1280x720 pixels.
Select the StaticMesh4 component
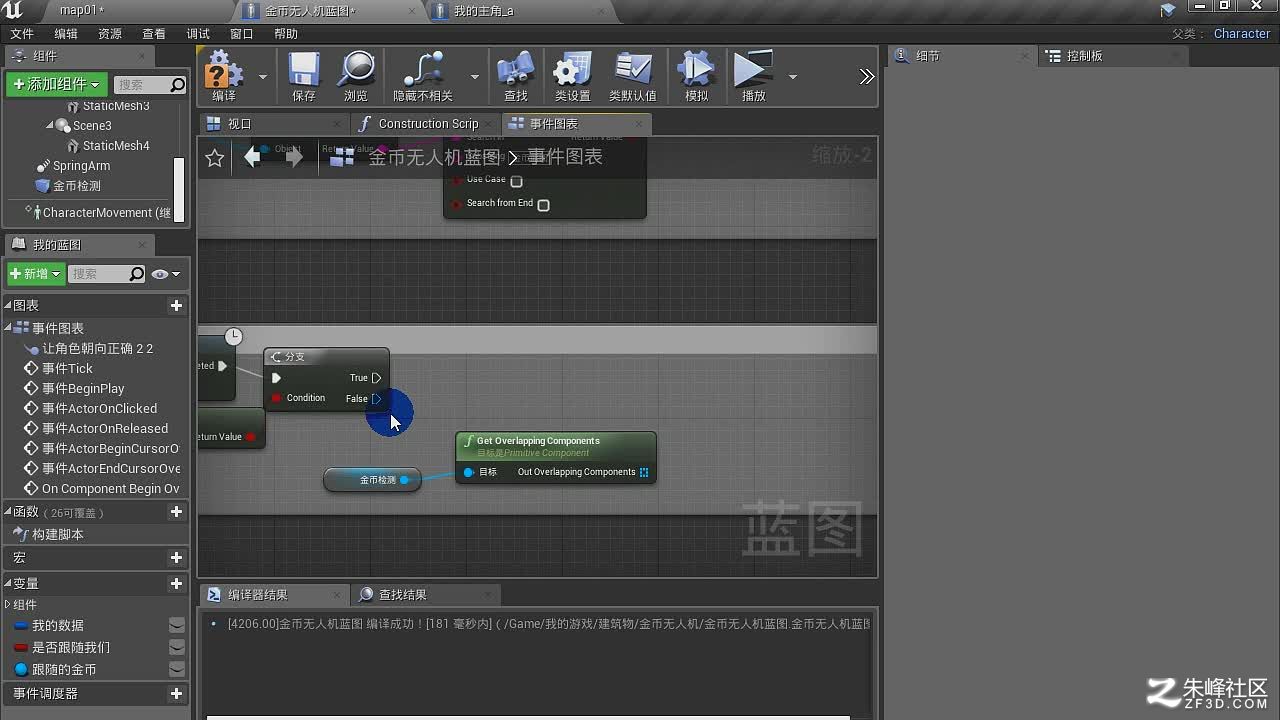coord(116,146)
